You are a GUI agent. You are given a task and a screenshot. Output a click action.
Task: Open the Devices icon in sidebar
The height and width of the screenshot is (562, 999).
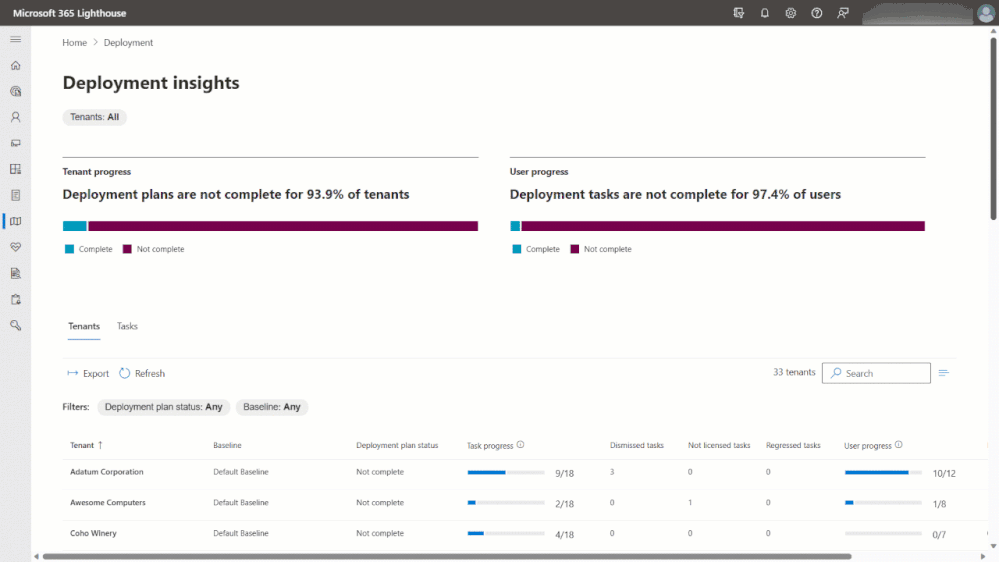[x=15, y=143]
